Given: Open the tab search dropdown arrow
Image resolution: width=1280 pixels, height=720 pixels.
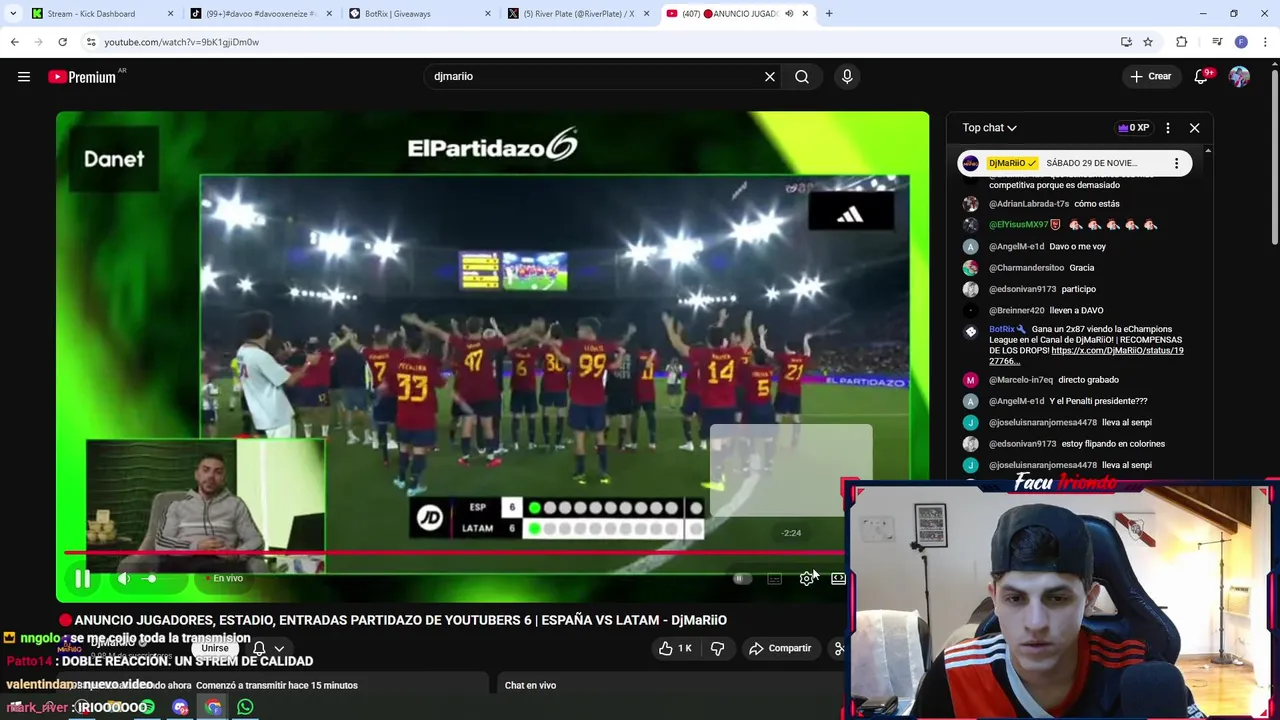Looking at the screenshot, I should click(13, 14).
